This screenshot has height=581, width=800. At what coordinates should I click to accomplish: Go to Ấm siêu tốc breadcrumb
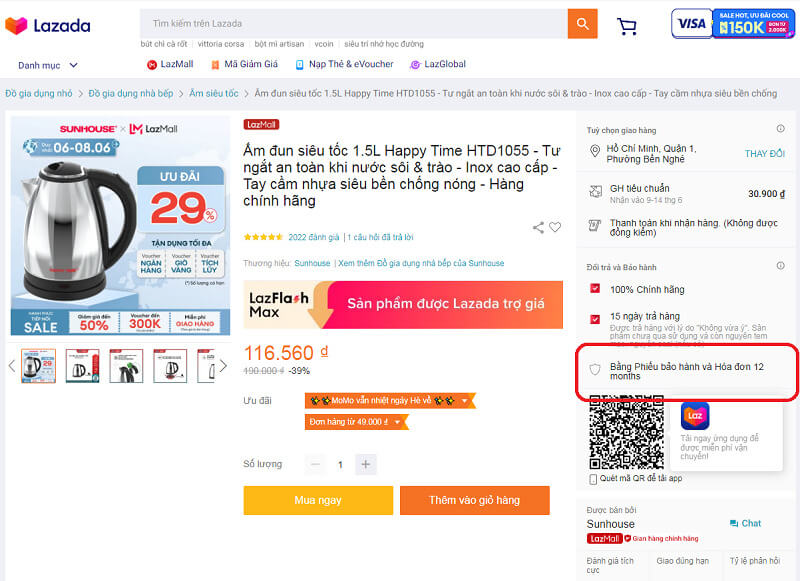(x=214, y=93)
